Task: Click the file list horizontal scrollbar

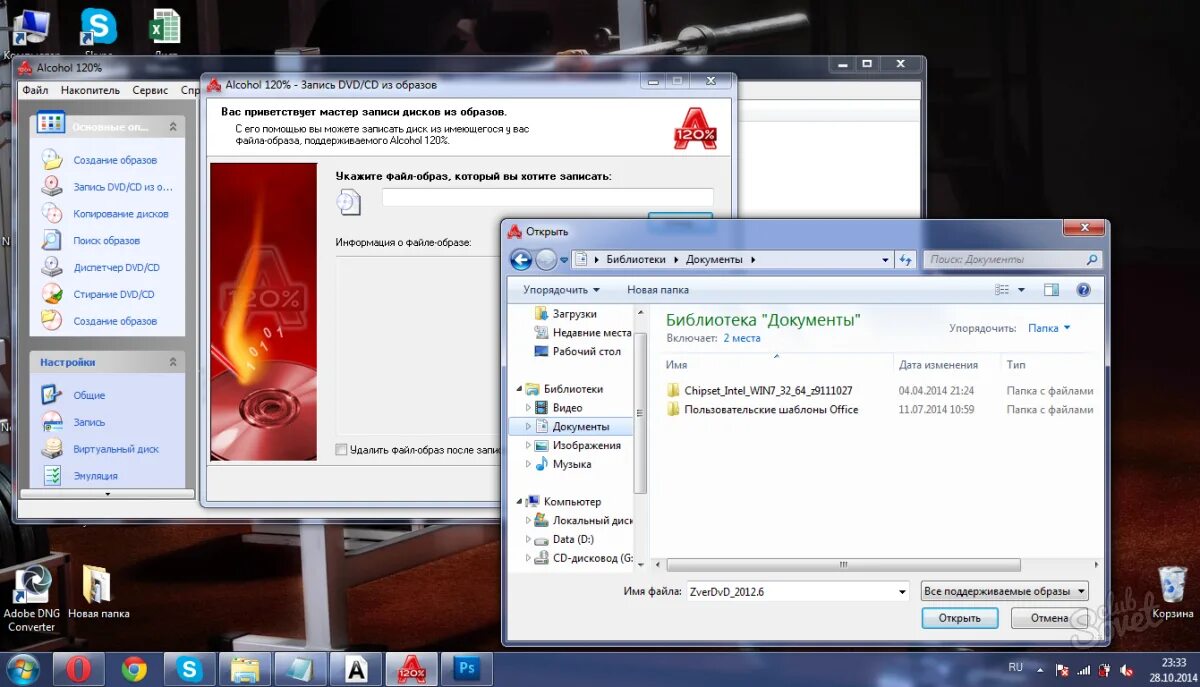Action: pos(844,565)
